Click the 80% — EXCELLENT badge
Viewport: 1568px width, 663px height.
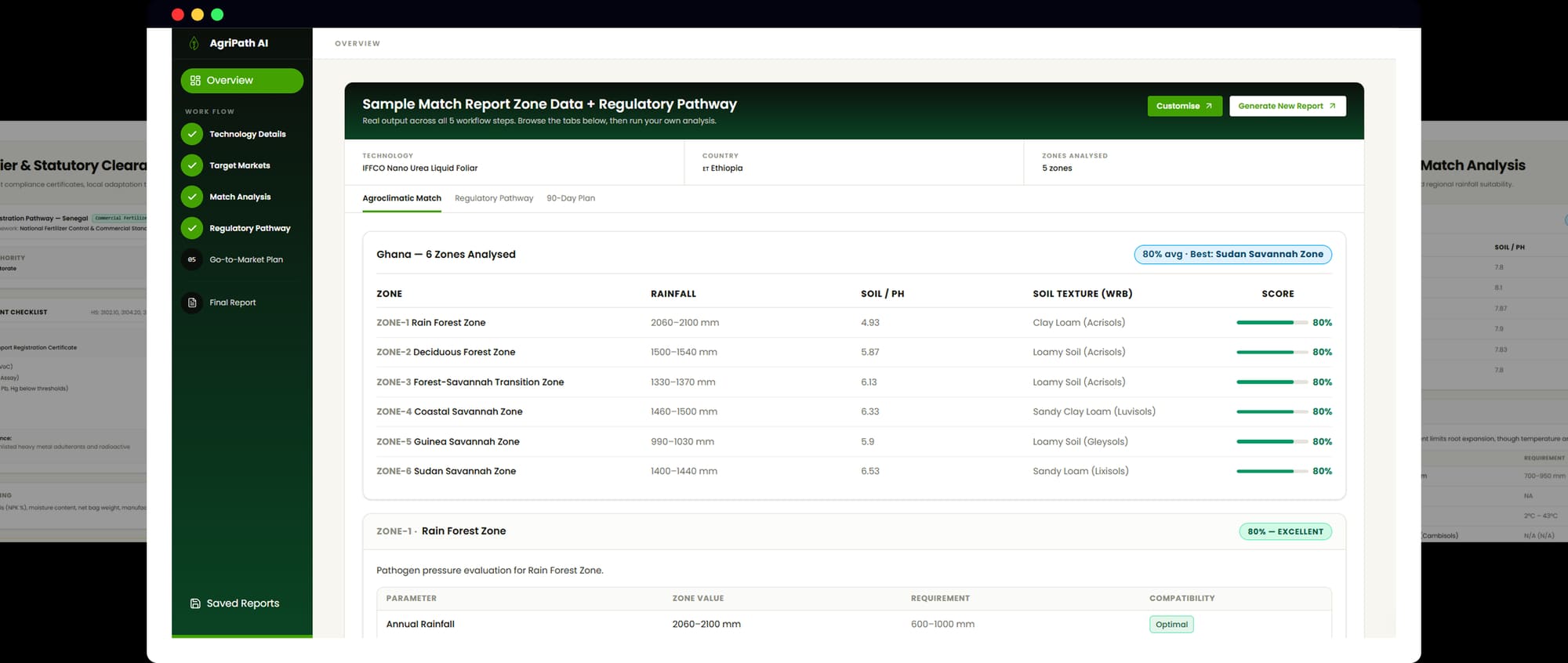(x=1285, y=531)
